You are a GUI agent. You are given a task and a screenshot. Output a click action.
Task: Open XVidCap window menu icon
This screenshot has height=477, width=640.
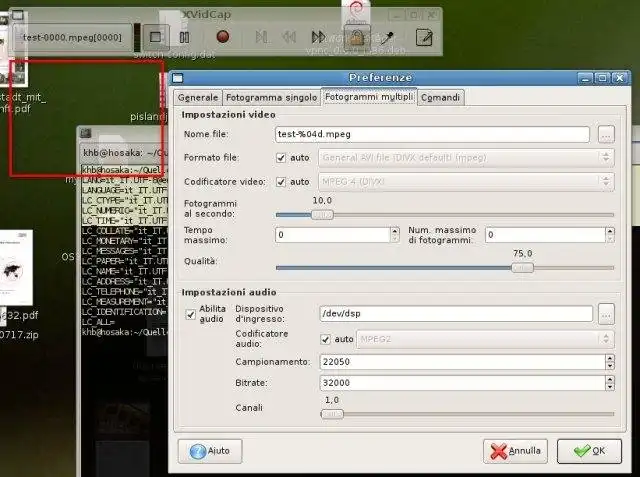(18, 16)
